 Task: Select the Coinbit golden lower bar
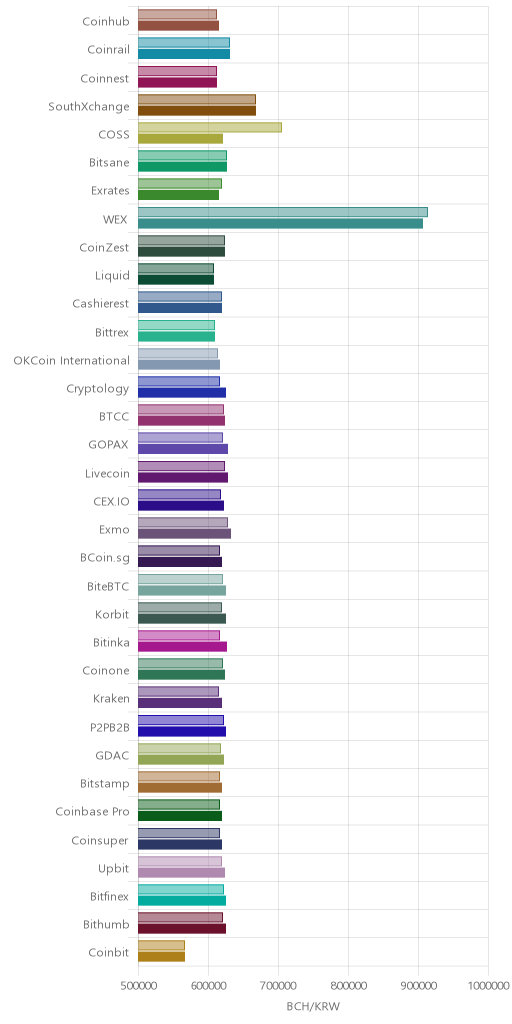[x=161, y=957]
